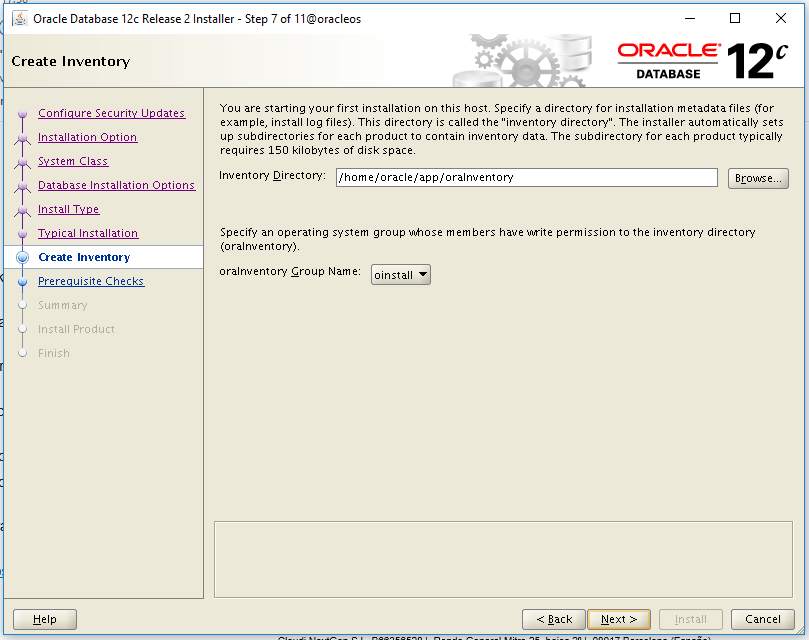Minimize the installer window
Image resolution: width=809 pixels, height=640 pixels.
pyautogui.click(x=690, y=19)
